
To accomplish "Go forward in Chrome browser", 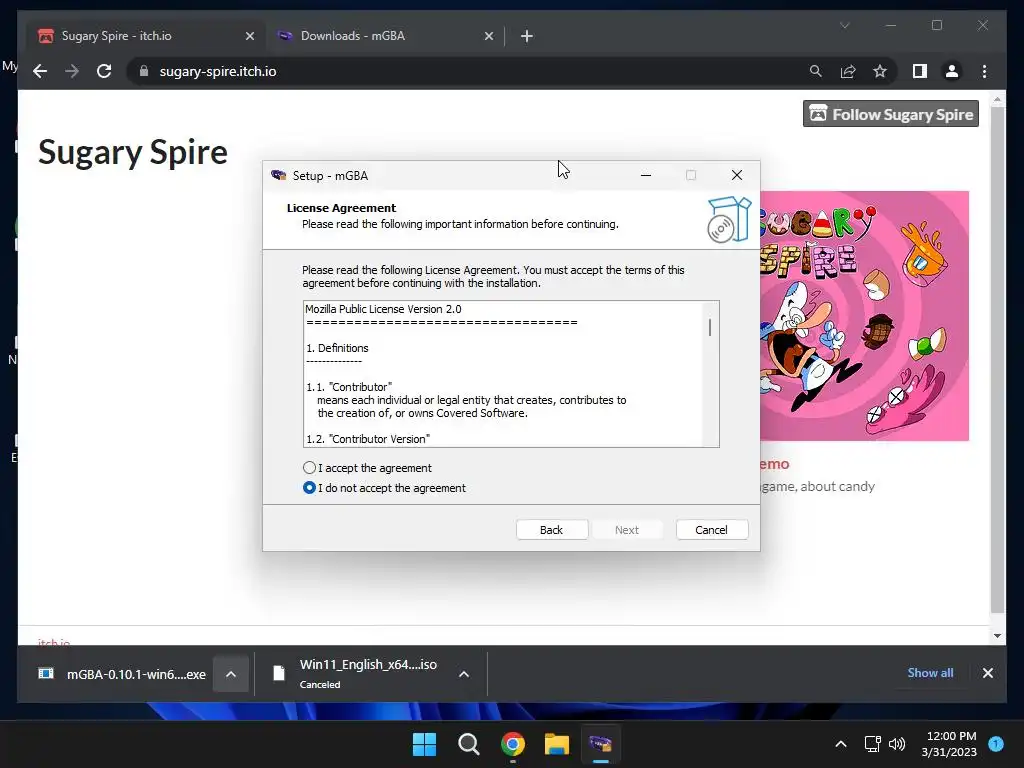I will [72, 71].
